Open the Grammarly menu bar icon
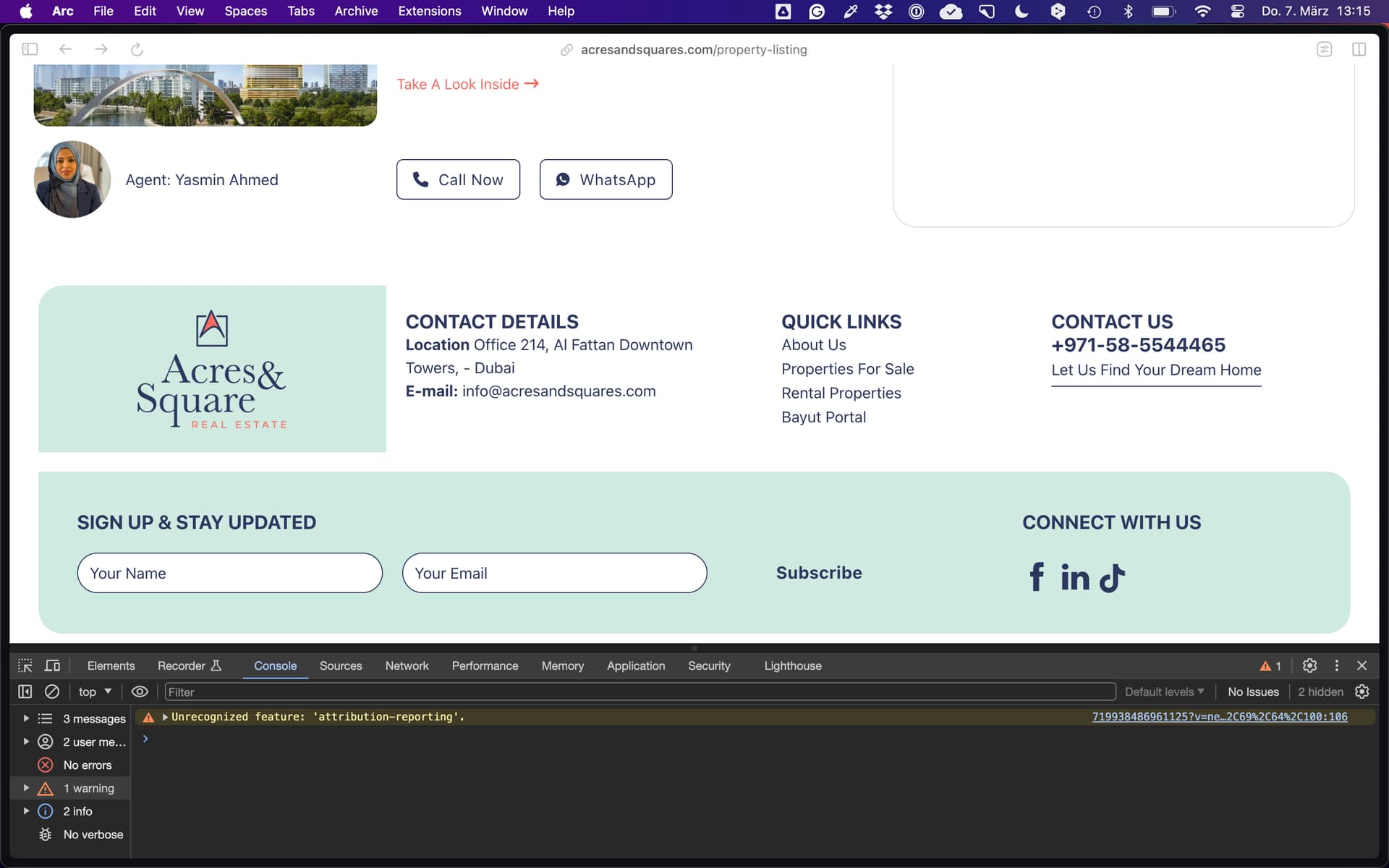Screen dimensions: 1389x868 click(816, 11)
